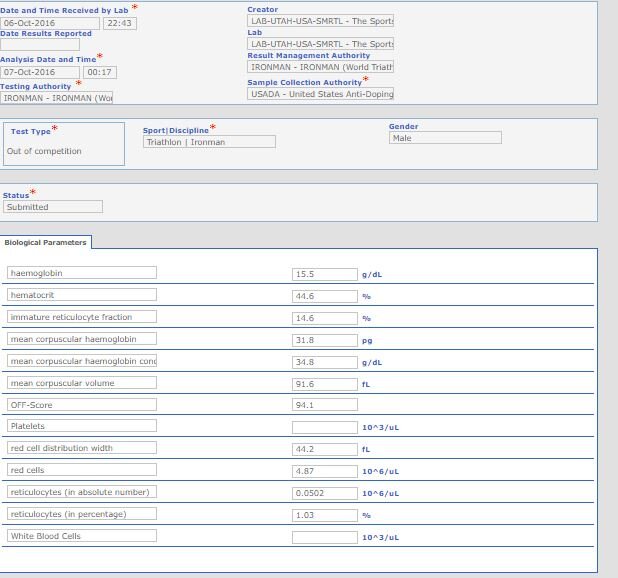Click the haemoglobin value 15.5

pyautogui.click(x=325, y=274)
